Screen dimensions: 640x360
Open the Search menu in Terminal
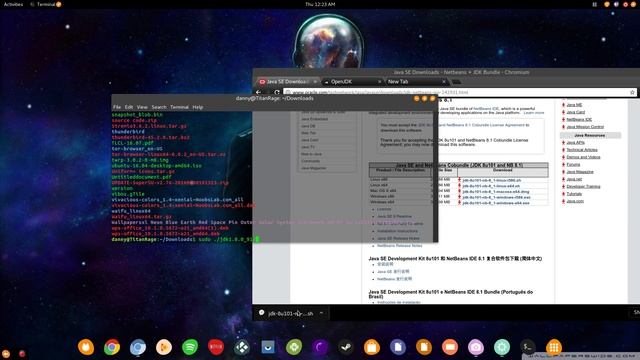tap(159, 107)
